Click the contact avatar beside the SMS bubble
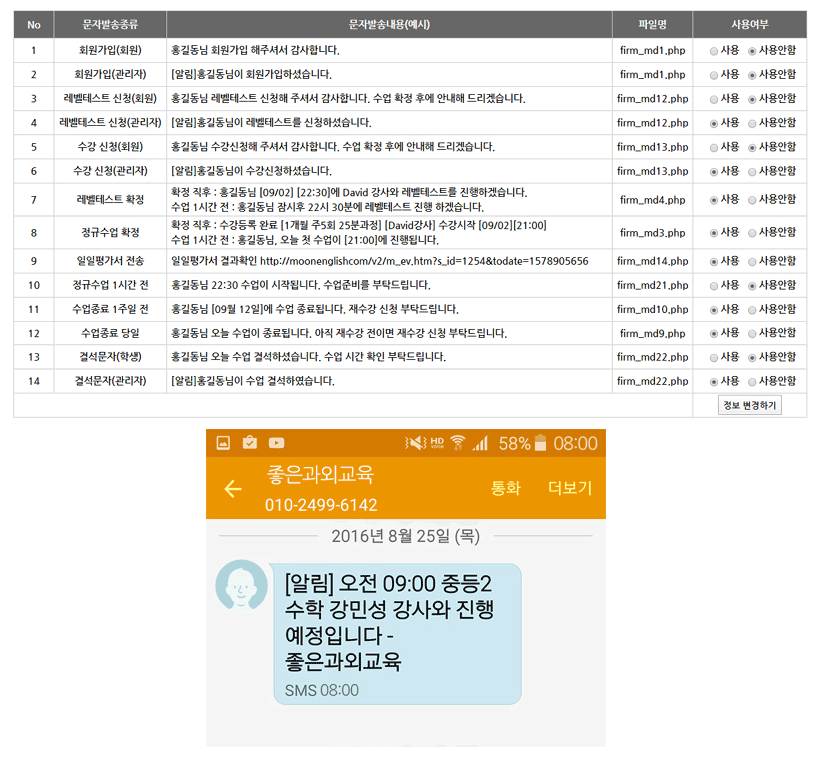819x763 pixels. coord(241,585)
